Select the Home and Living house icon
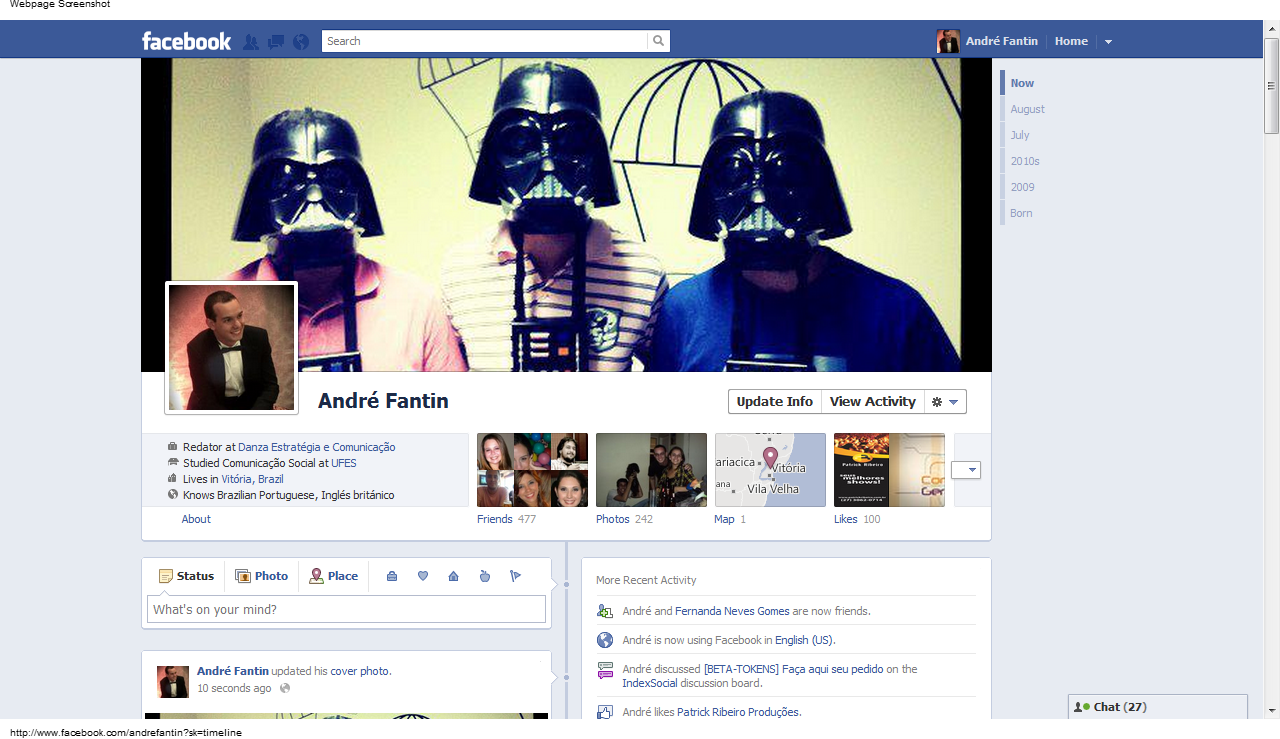 (x=453, y=576)
